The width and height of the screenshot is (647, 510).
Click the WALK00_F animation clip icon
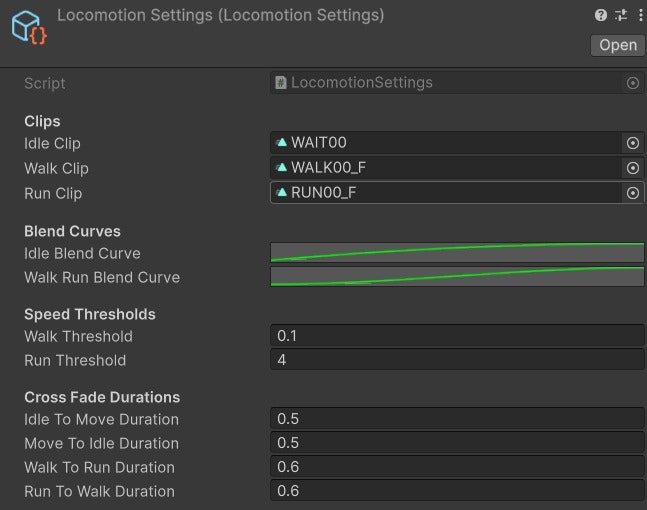click(282, 167)
